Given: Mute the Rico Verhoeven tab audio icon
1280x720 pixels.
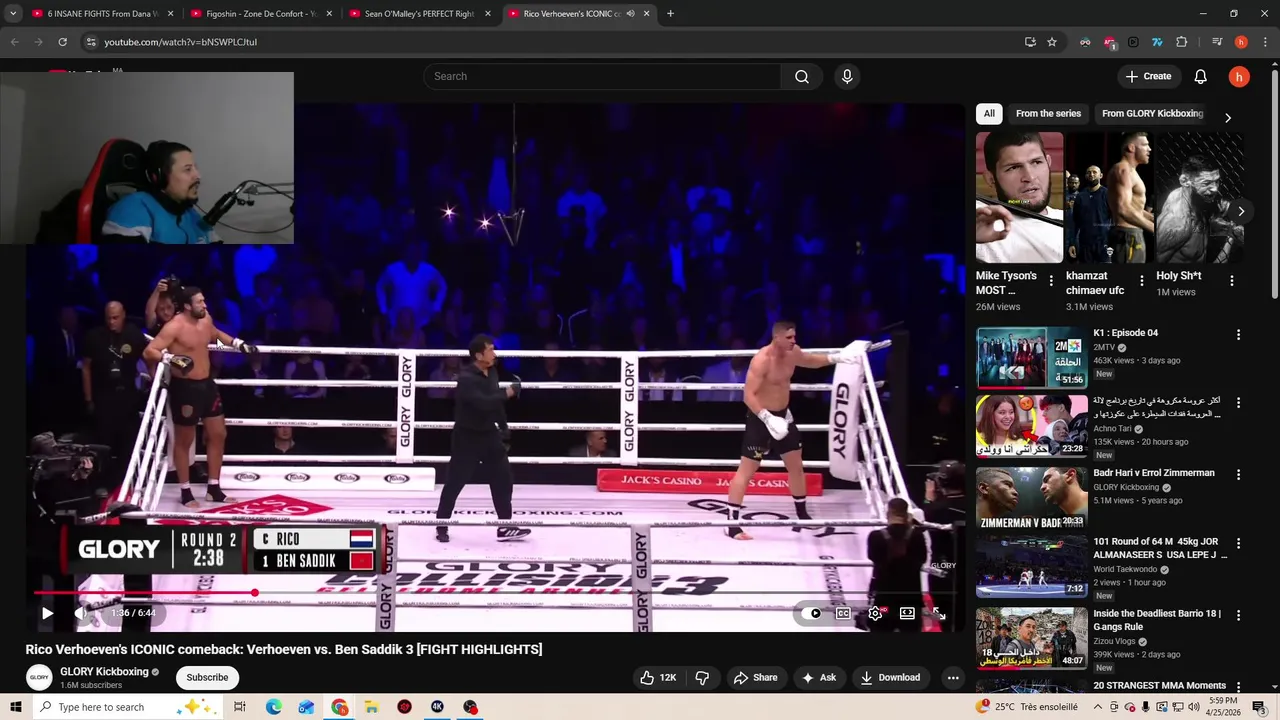Looking at the screenshot, I should pos(630,14).
